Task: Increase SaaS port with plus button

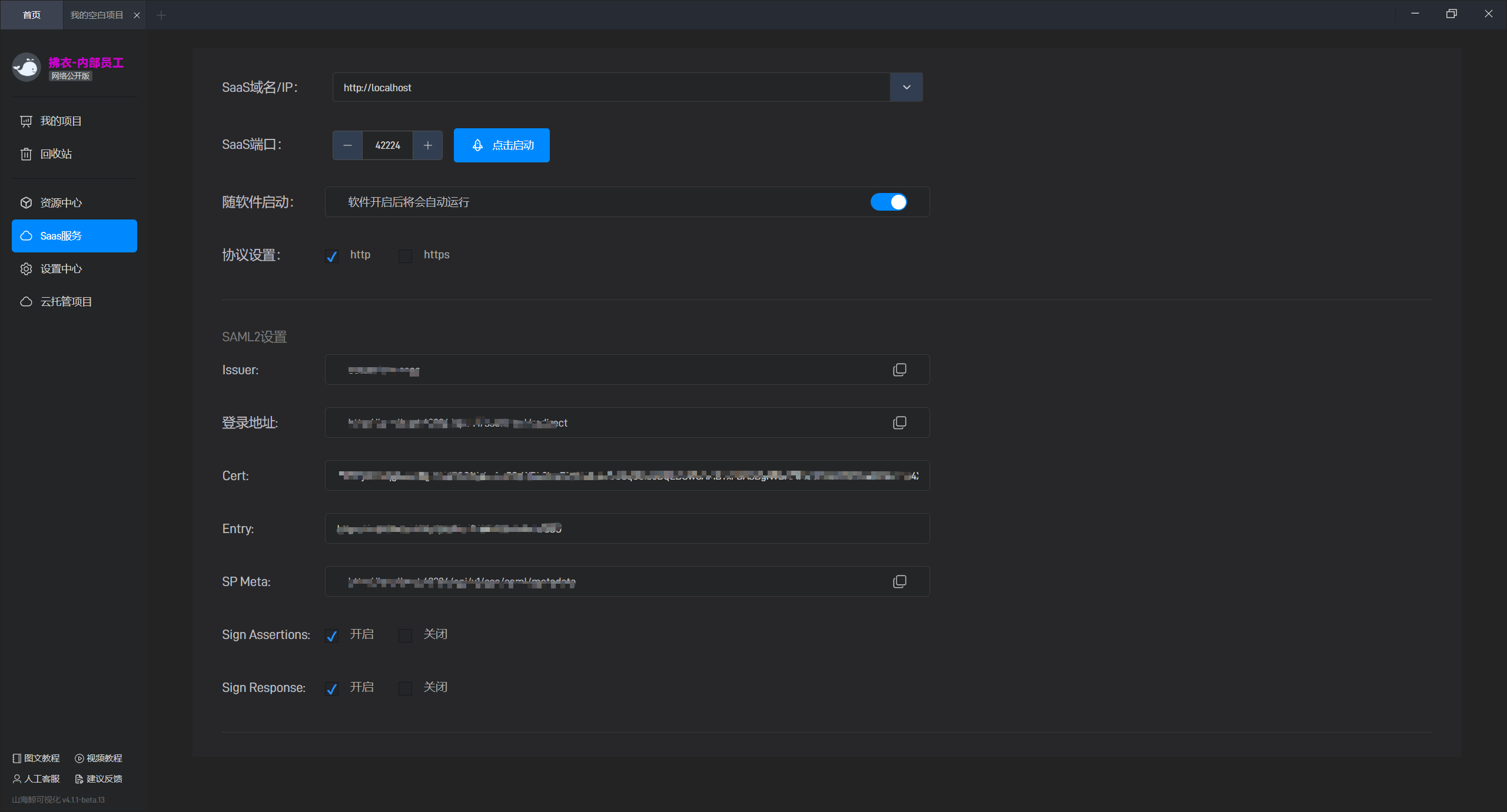Action: point(428,145)
